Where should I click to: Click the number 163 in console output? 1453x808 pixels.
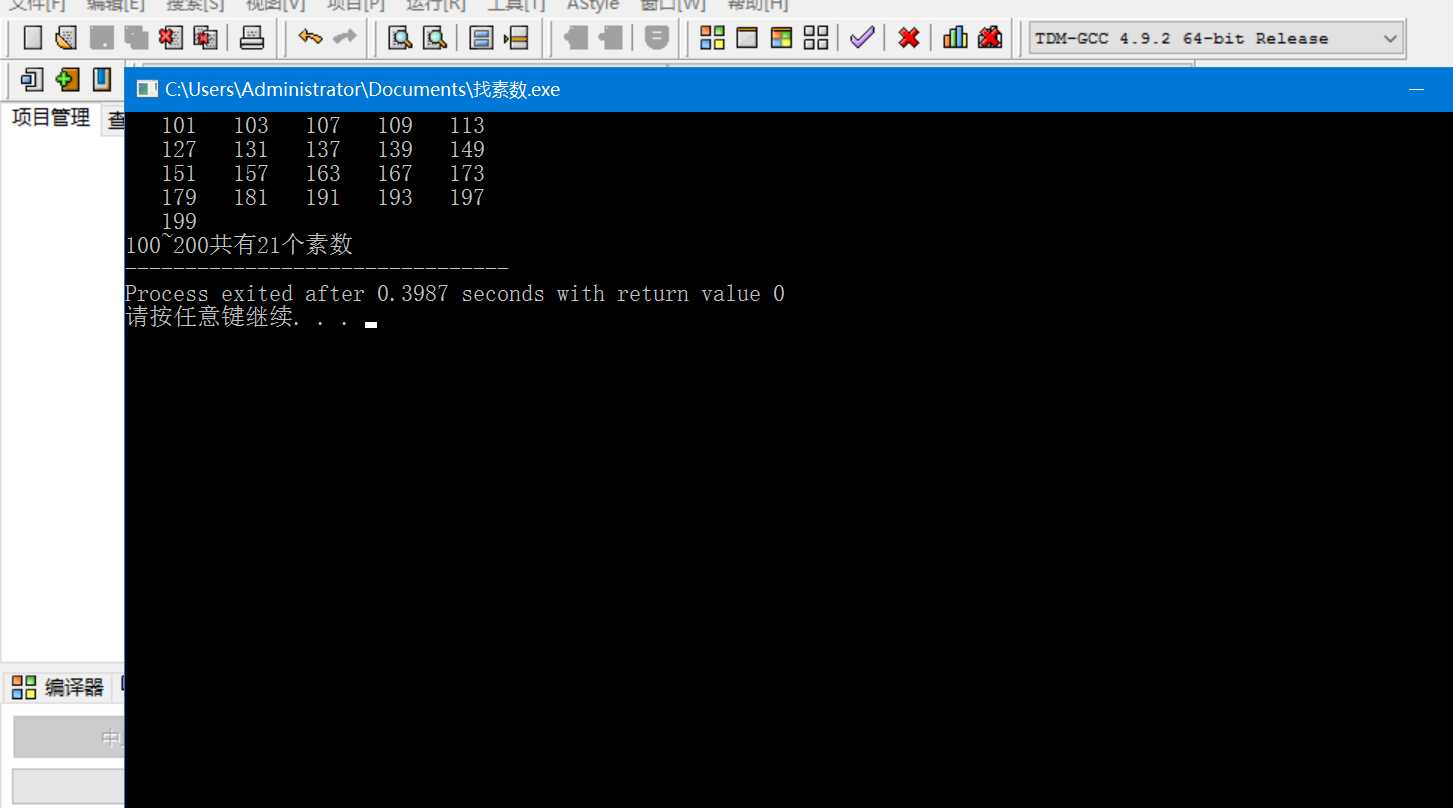pyautogui.click(x=323, y=174)
